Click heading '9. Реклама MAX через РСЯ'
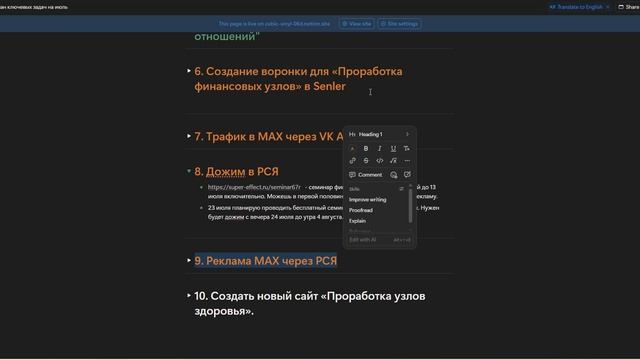 pyautogui.click(x=266, y=261)
